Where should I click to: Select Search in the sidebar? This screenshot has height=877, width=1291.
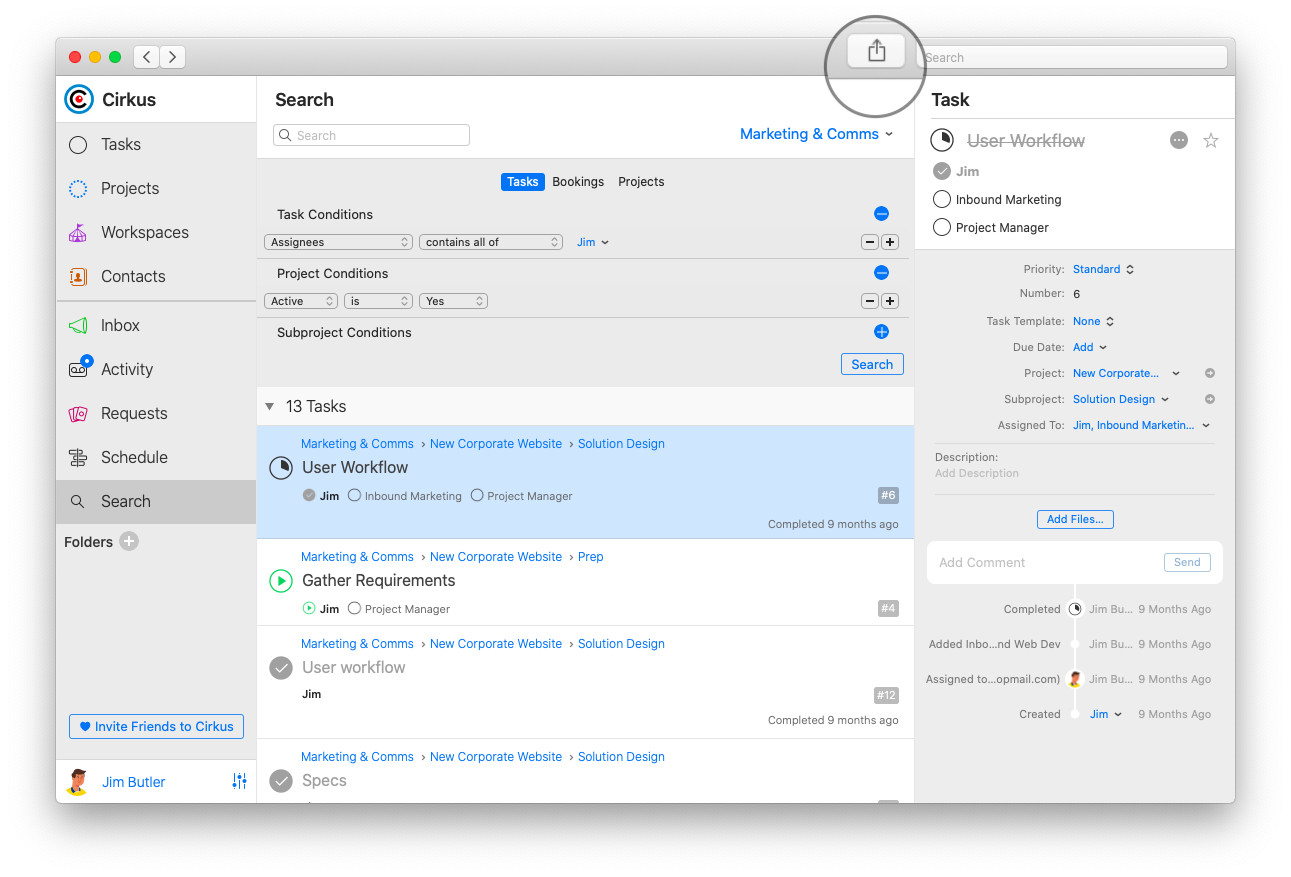click(x=156, y=501)
